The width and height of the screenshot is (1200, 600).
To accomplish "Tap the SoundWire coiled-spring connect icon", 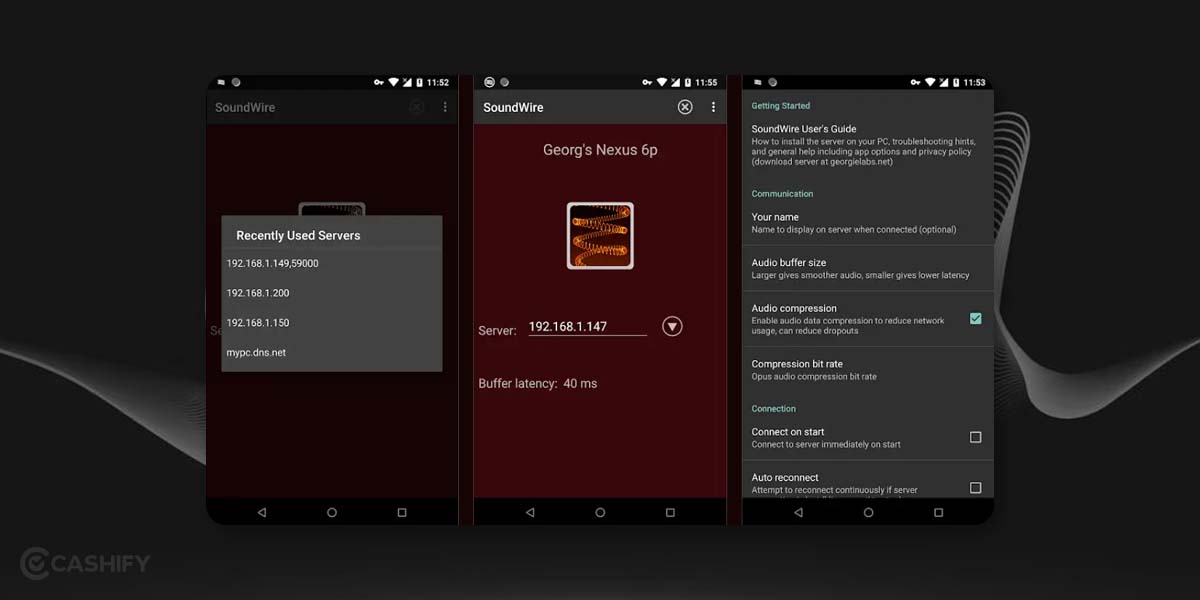I will coord(600,235).
